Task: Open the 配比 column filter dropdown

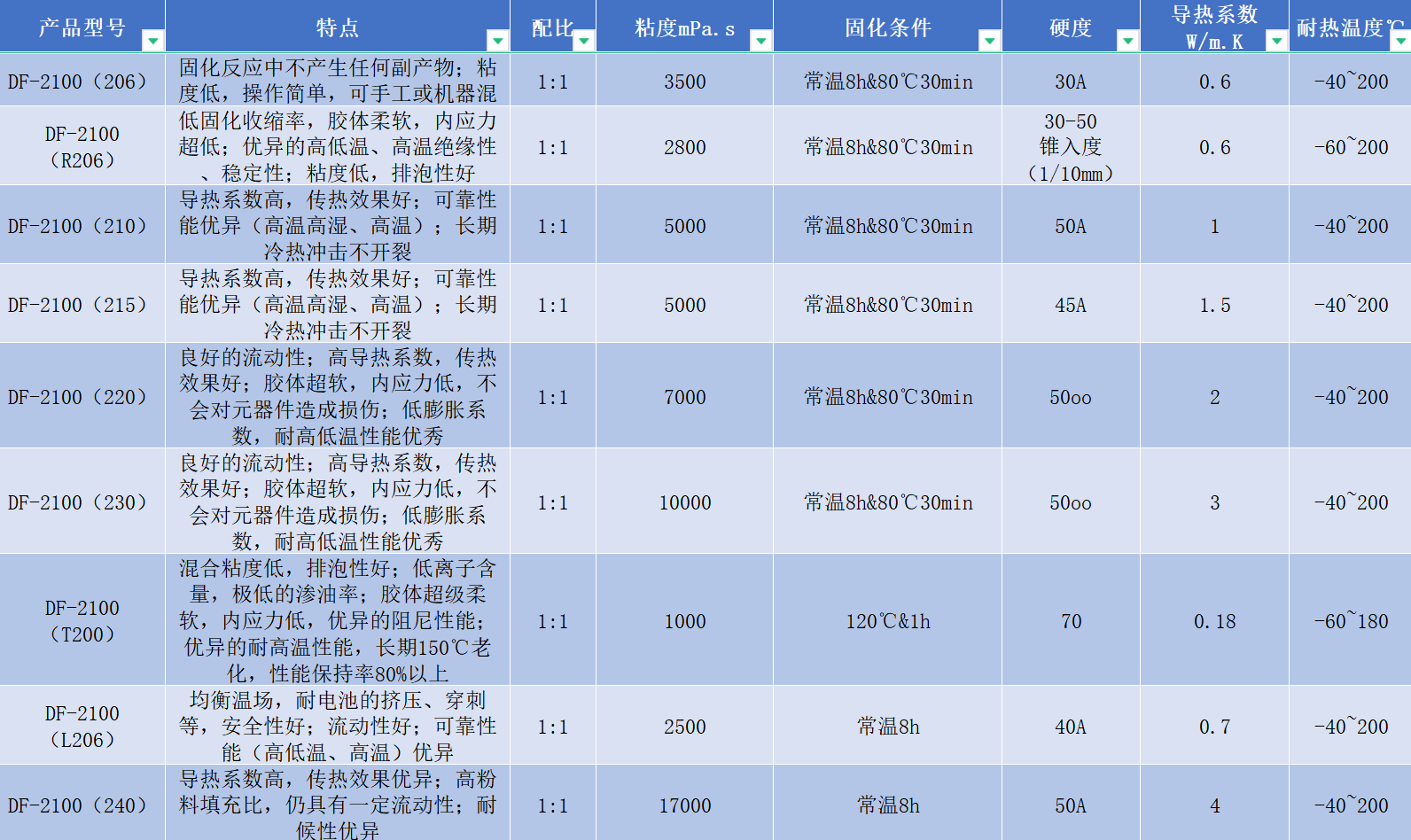Action: tap(584, 41)
